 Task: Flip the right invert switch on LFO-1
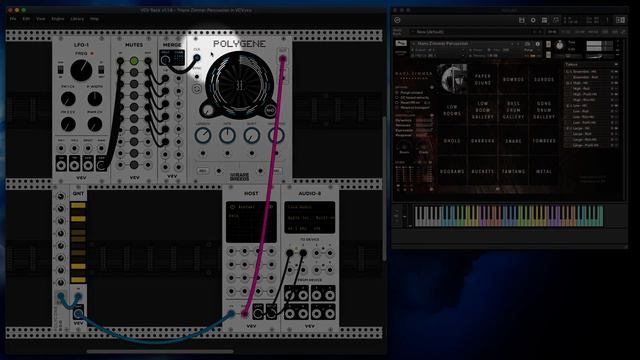101,70
